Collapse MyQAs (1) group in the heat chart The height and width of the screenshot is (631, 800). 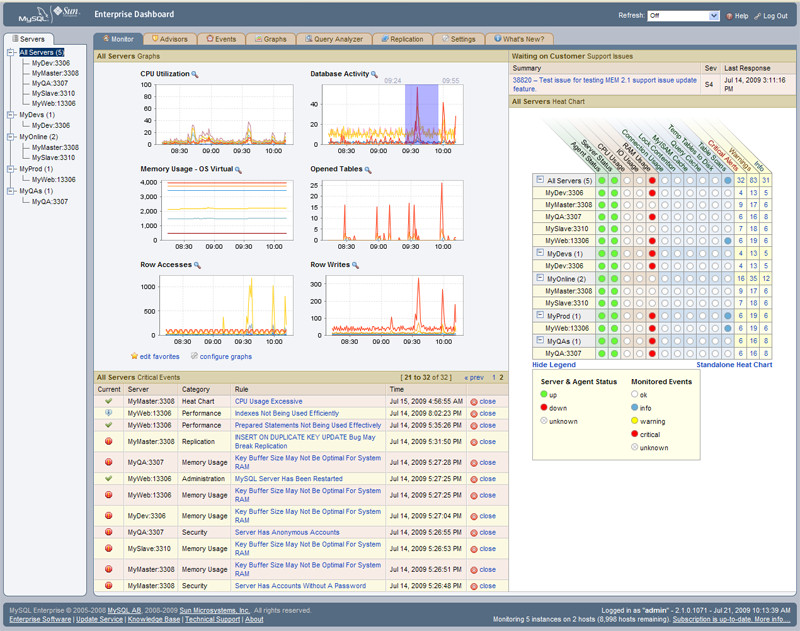(540, 340)
